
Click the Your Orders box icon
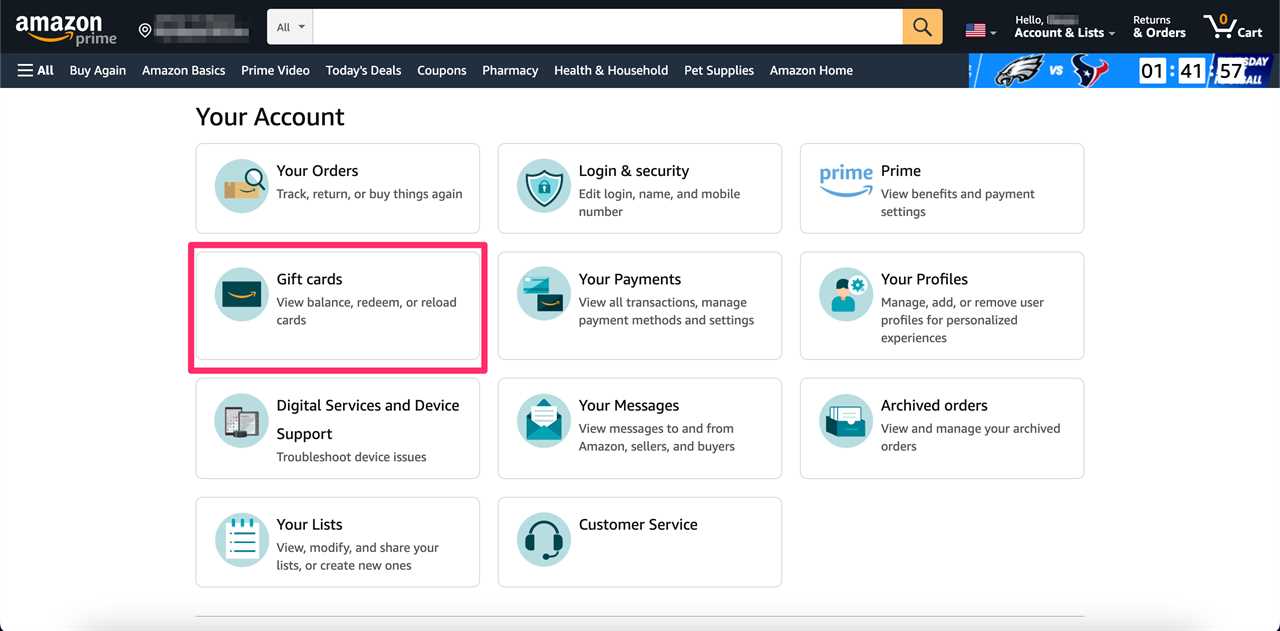click(x=240, y=185)
